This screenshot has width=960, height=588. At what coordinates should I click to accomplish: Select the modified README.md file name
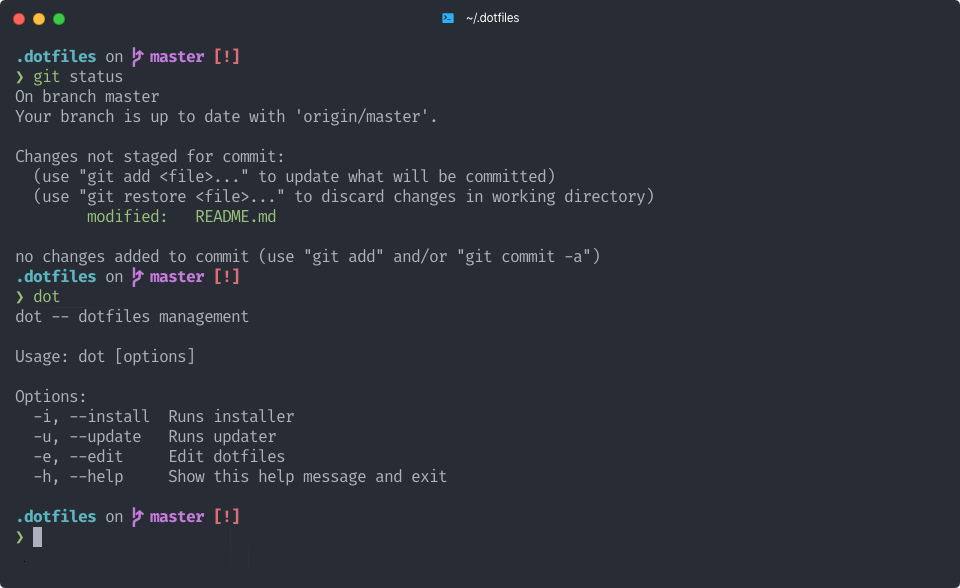click(x=235, y=216)
